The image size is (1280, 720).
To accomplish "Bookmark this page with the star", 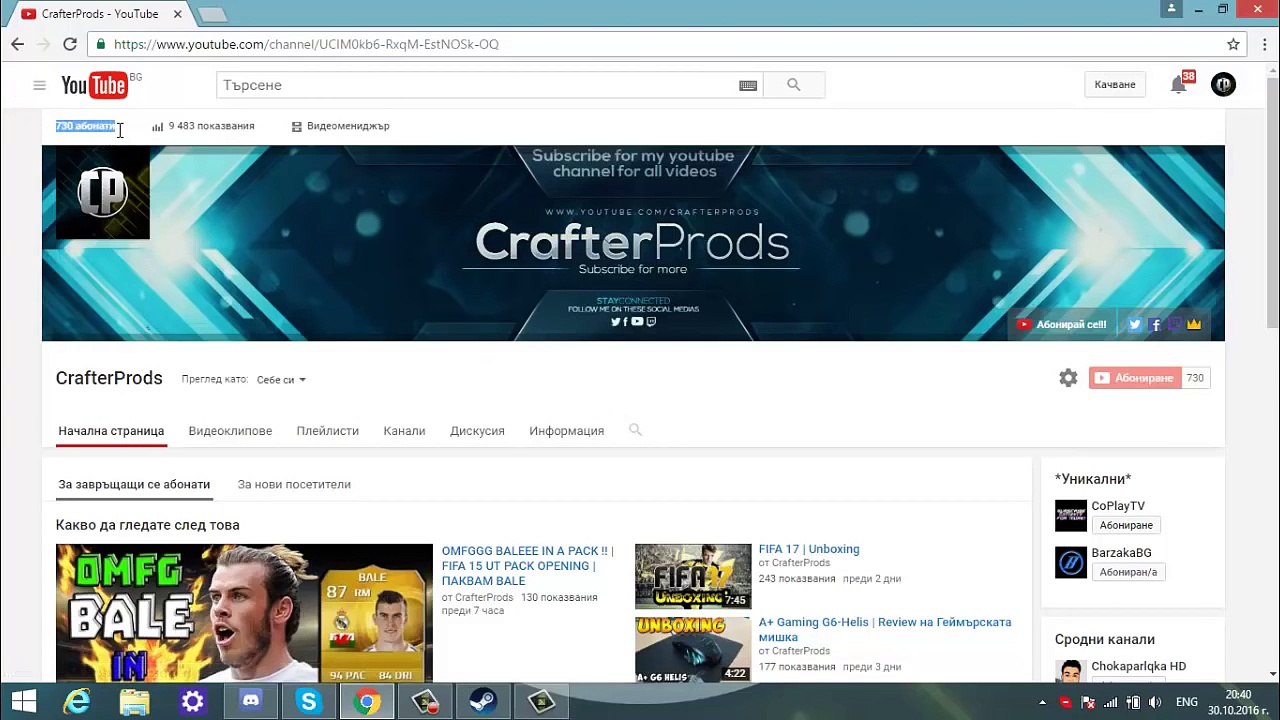I will click(x=1233, y=44).
